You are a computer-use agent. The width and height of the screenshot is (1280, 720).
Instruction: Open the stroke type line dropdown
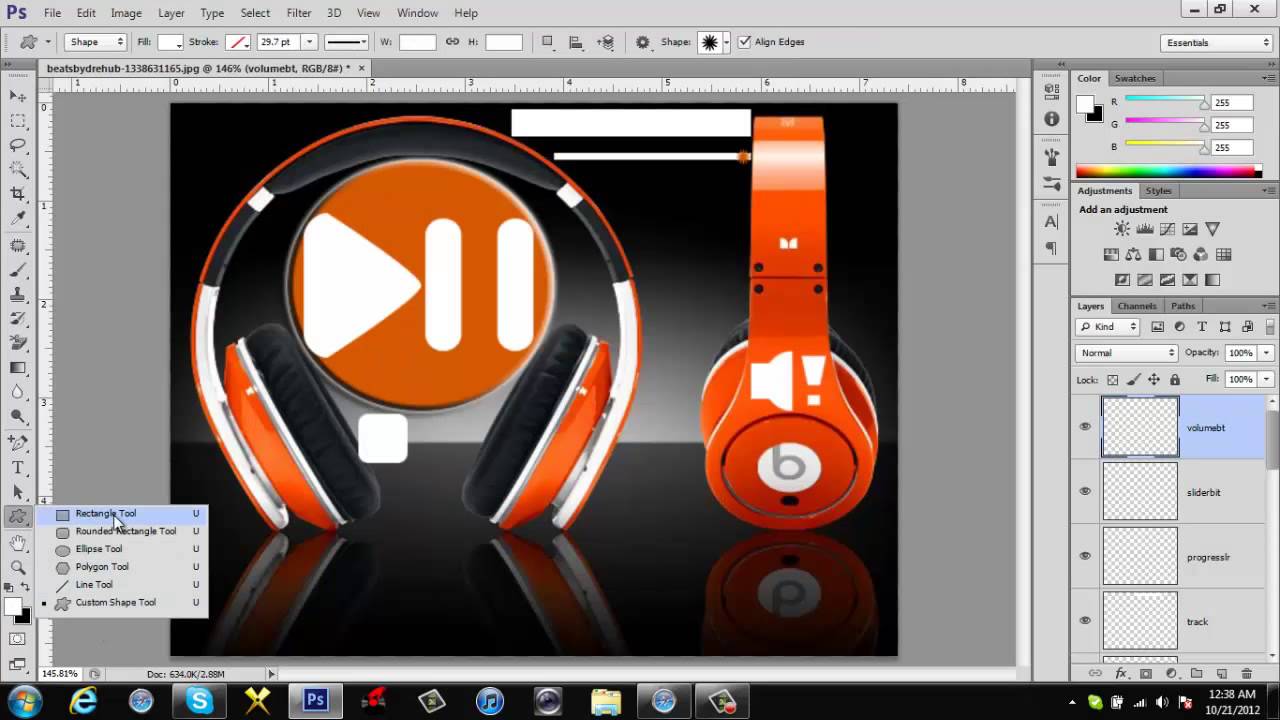click(x=346, y=42)
